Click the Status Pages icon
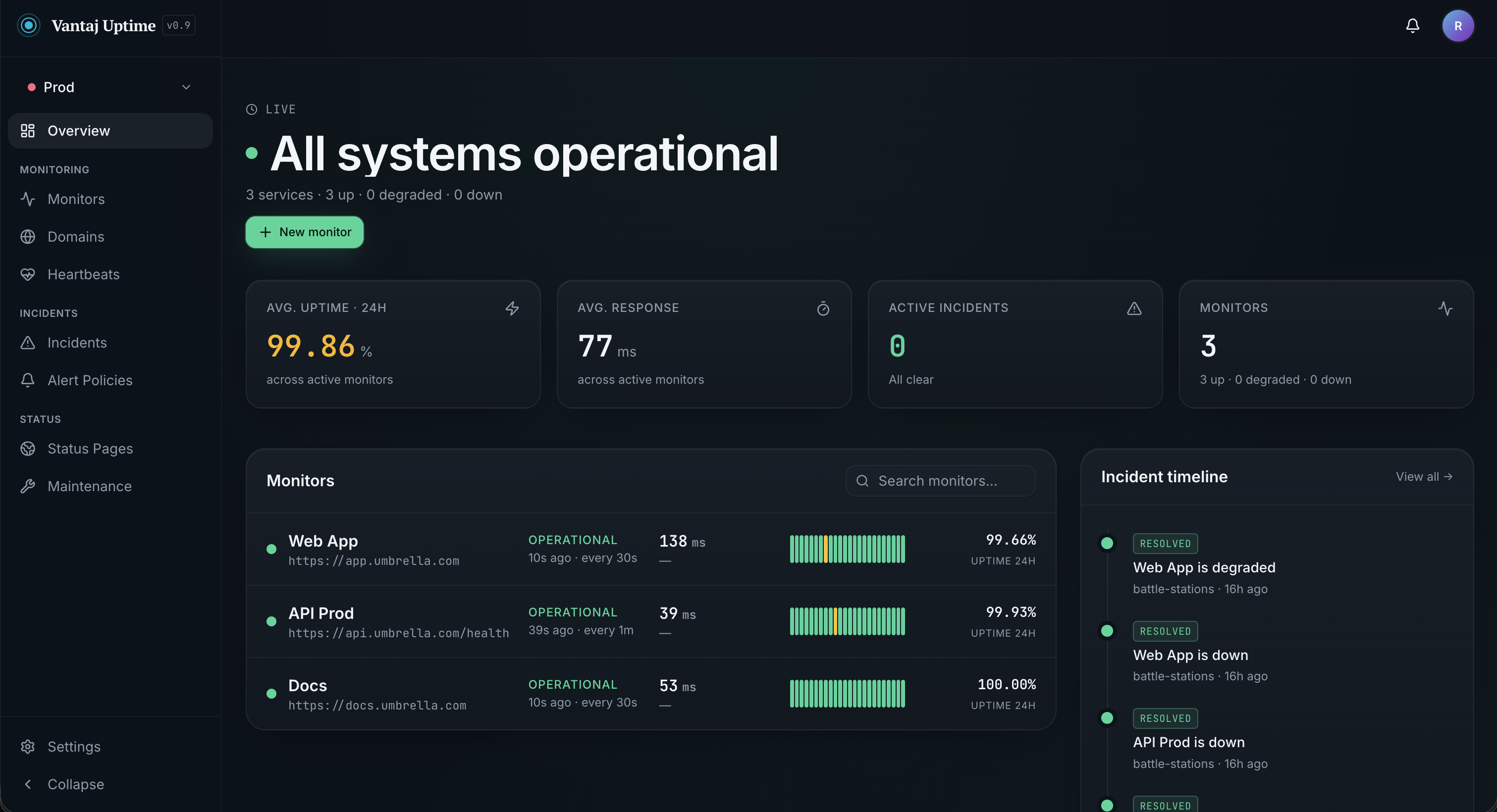 click(x=28, y=449)
